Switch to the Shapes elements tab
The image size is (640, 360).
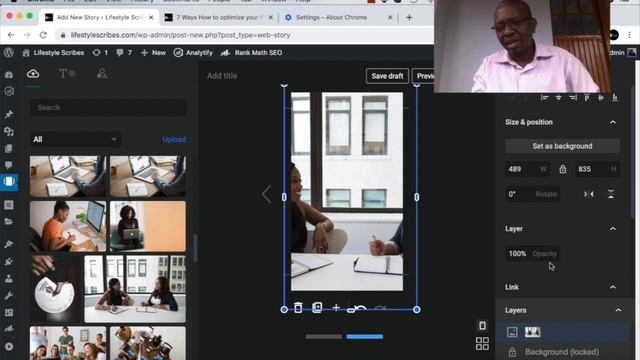pyautogui.click(x=102, y=74)
